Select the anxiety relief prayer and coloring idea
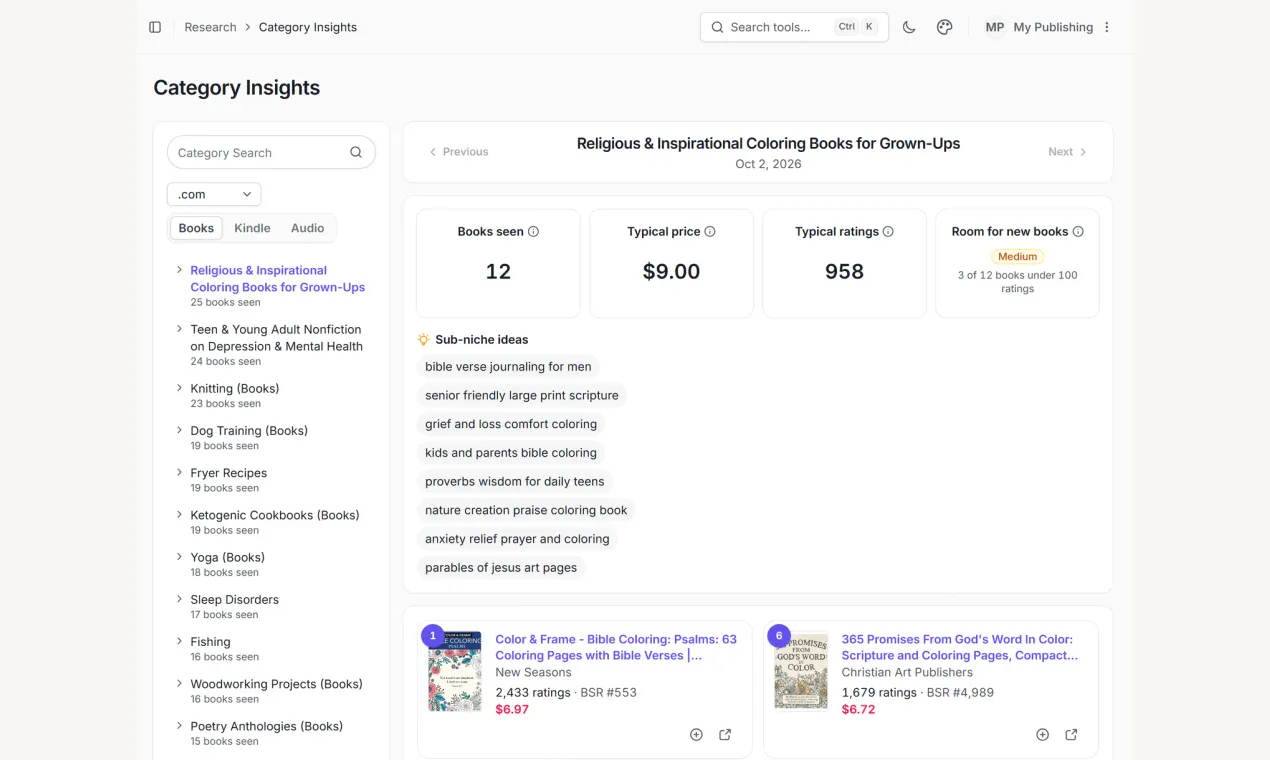This screenshot has width=1270, height=760. coord(517,539)
